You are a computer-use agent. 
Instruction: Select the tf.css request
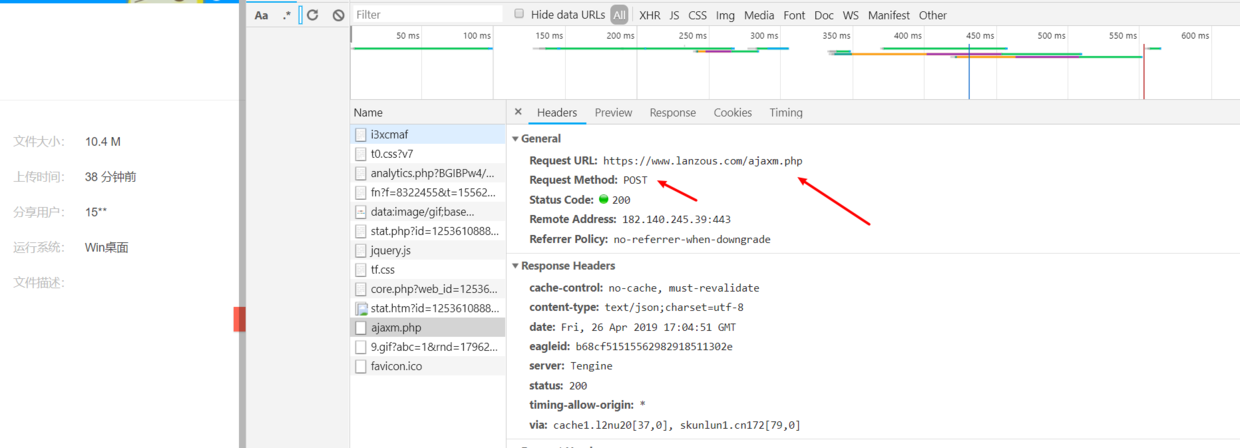pos(428,269)
